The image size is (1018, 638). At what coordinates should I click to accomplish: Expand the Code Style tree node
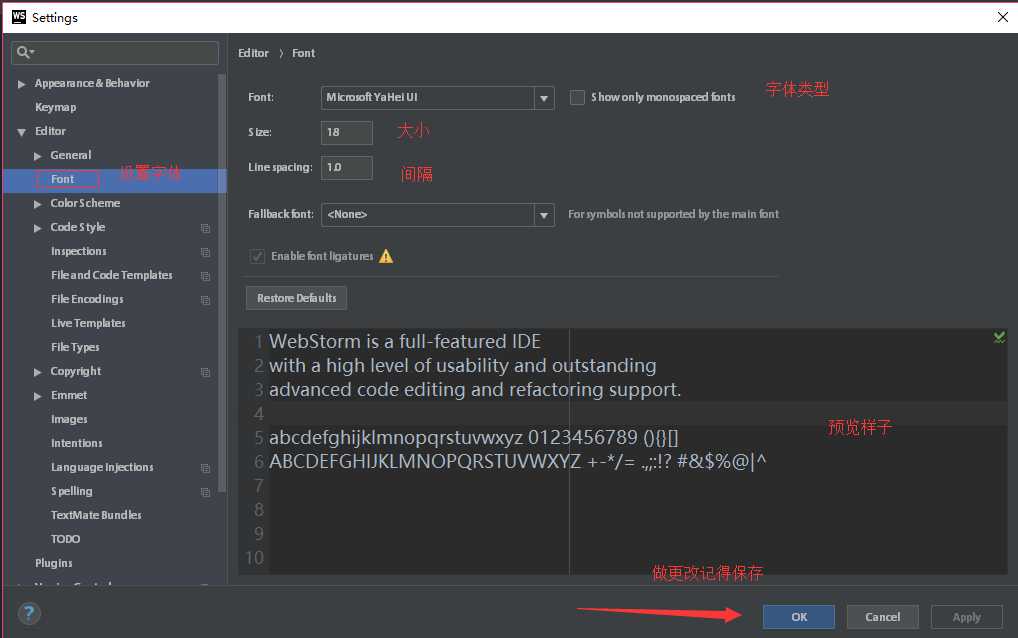tap(38, 228)
